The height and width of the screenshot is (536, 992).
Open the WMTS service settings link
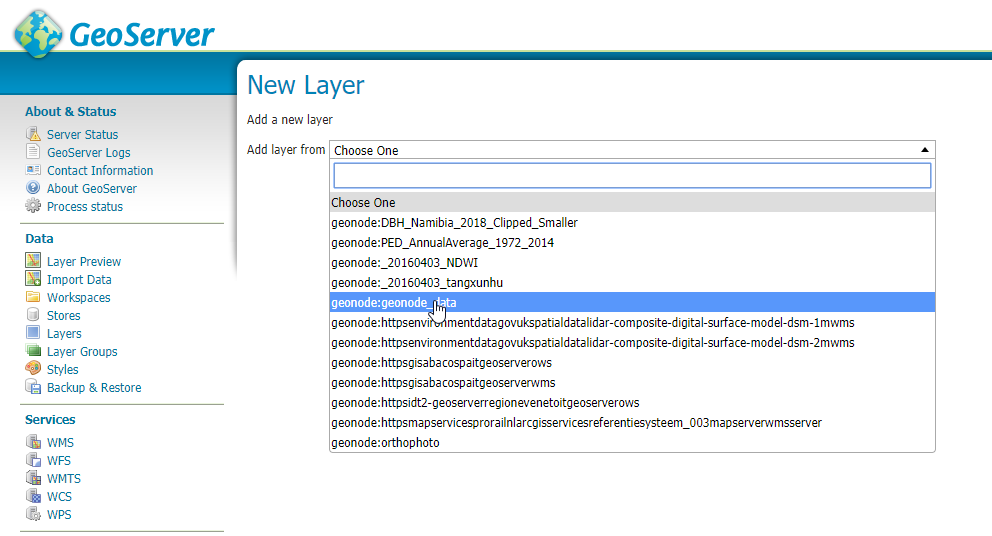click(x=64, y=478)
